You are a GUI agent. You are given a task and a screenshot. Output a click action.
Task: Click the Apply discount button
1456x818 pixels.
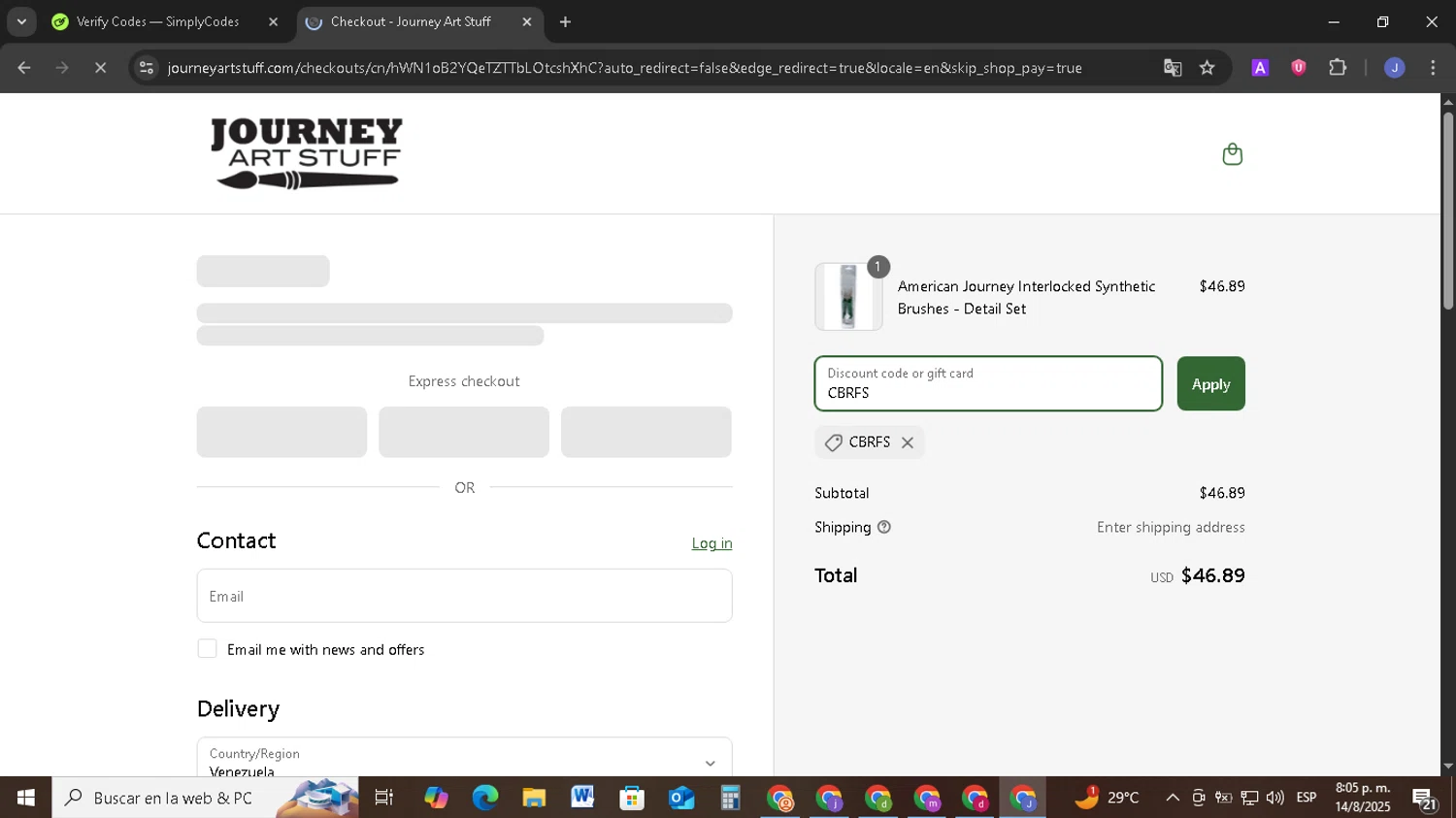tap(1210, 384)
